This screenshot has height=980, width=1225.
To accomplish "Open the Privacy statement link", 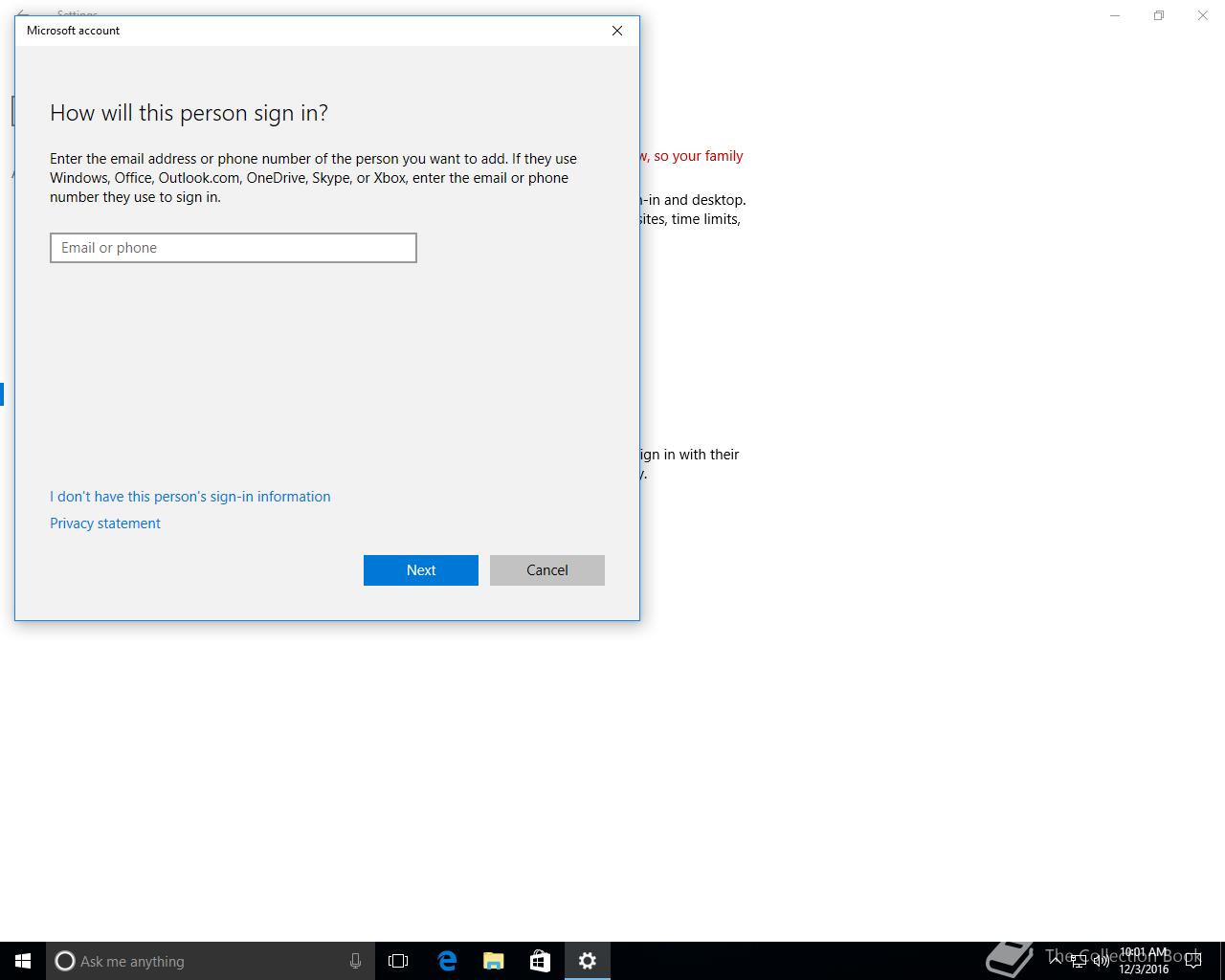I will [105, 523].
